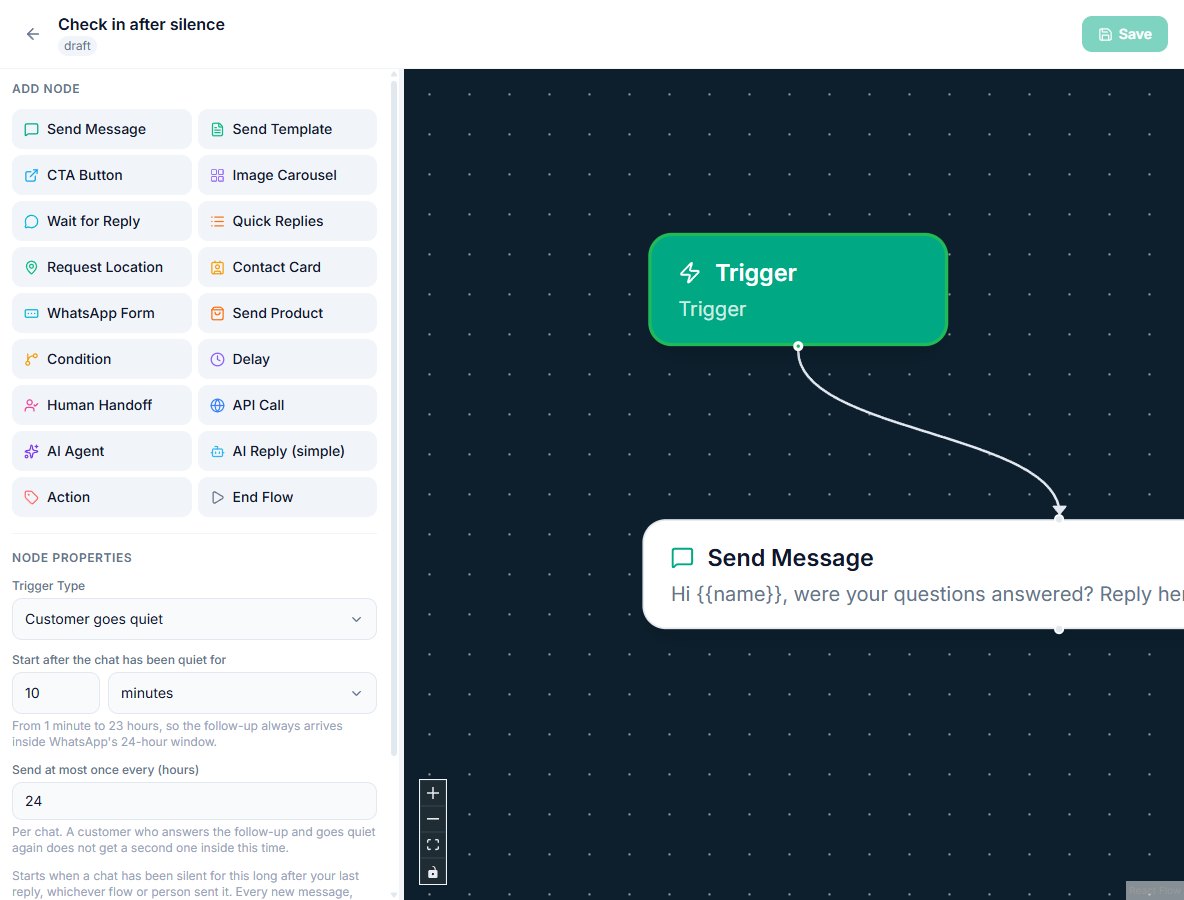Screen dimensions: 1184x900
Task: Click the API Call globe icon
Action: 217,405
